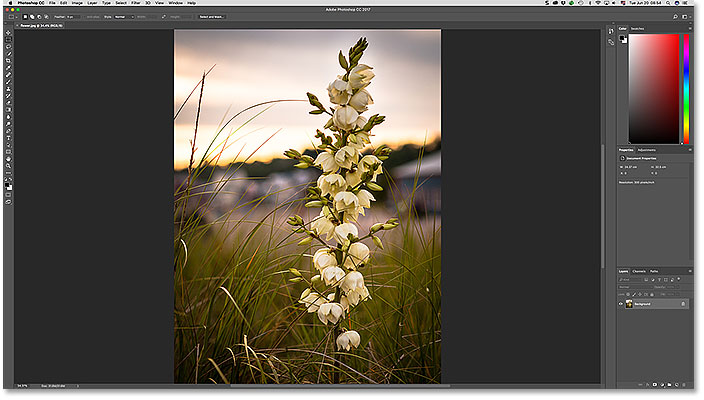Screen dimensions: 704x400
Task: Select the Gradient tool
Action: coord(8,110)
